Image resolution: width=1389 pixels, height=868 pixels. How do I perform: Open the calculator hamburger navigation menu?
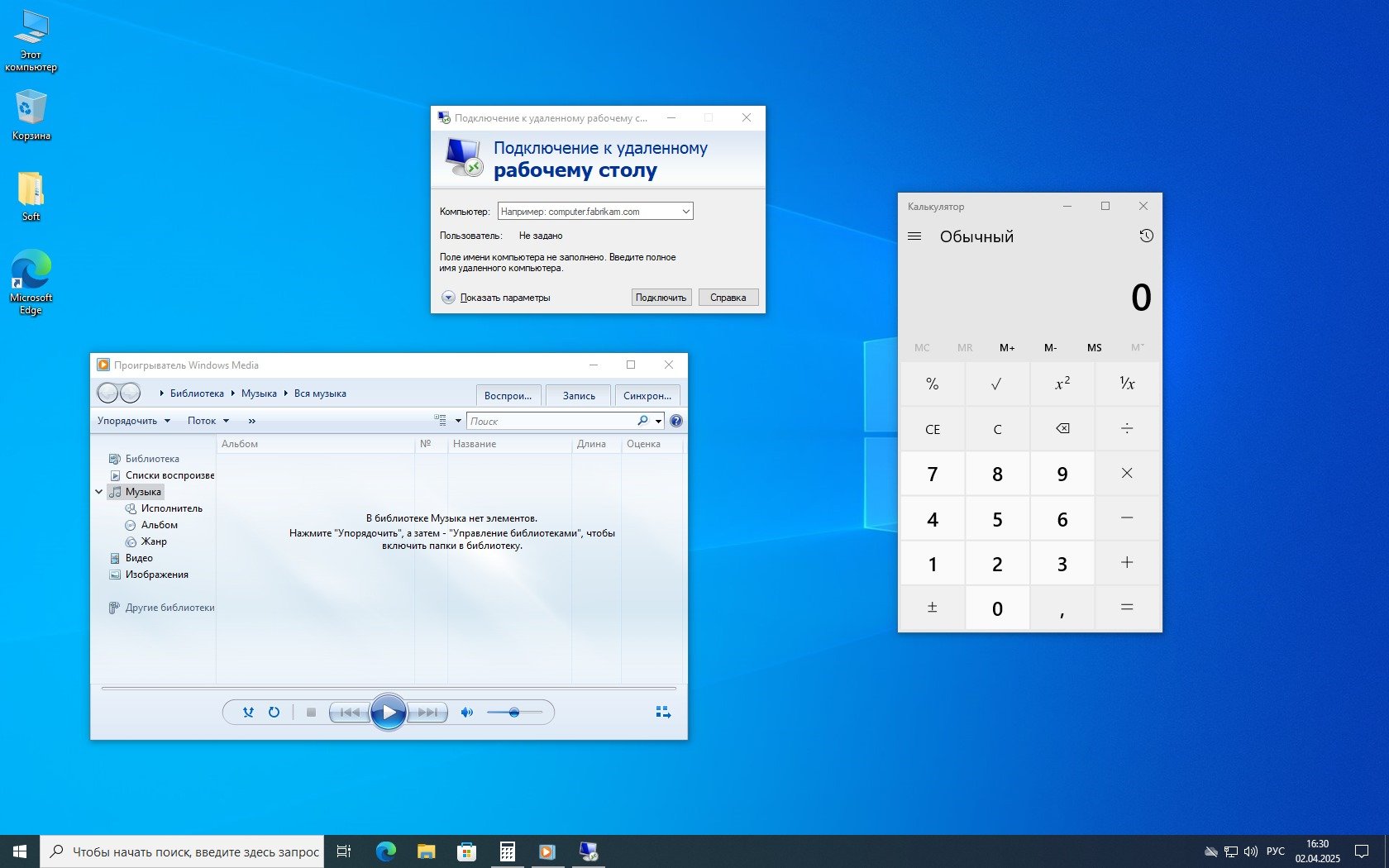914,236
